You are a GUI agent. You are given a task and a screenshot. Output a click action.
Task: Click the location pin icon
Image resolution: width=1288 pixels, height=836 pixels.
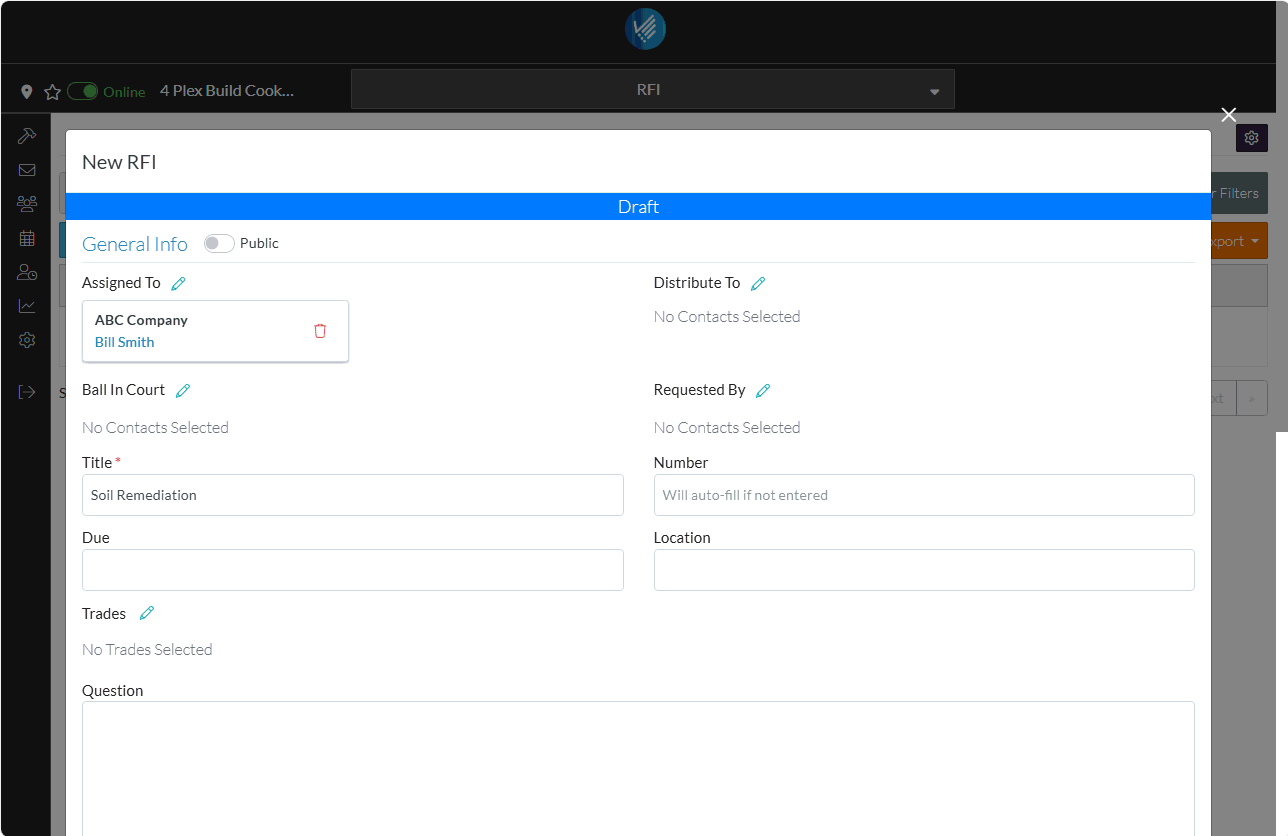click(x=27, y=92)
